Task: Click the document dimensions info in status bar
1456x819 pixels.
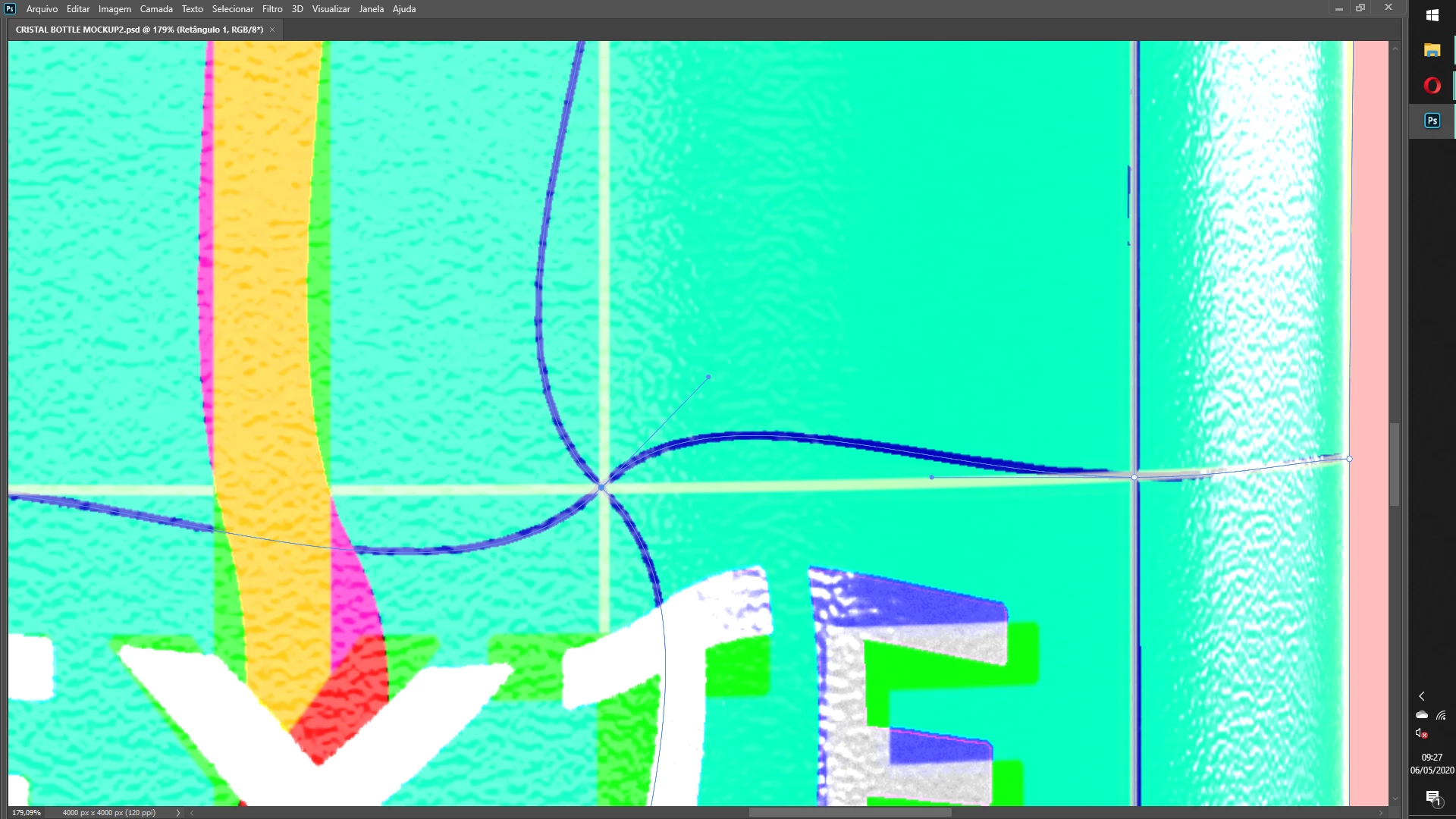Action: (108, 812)
